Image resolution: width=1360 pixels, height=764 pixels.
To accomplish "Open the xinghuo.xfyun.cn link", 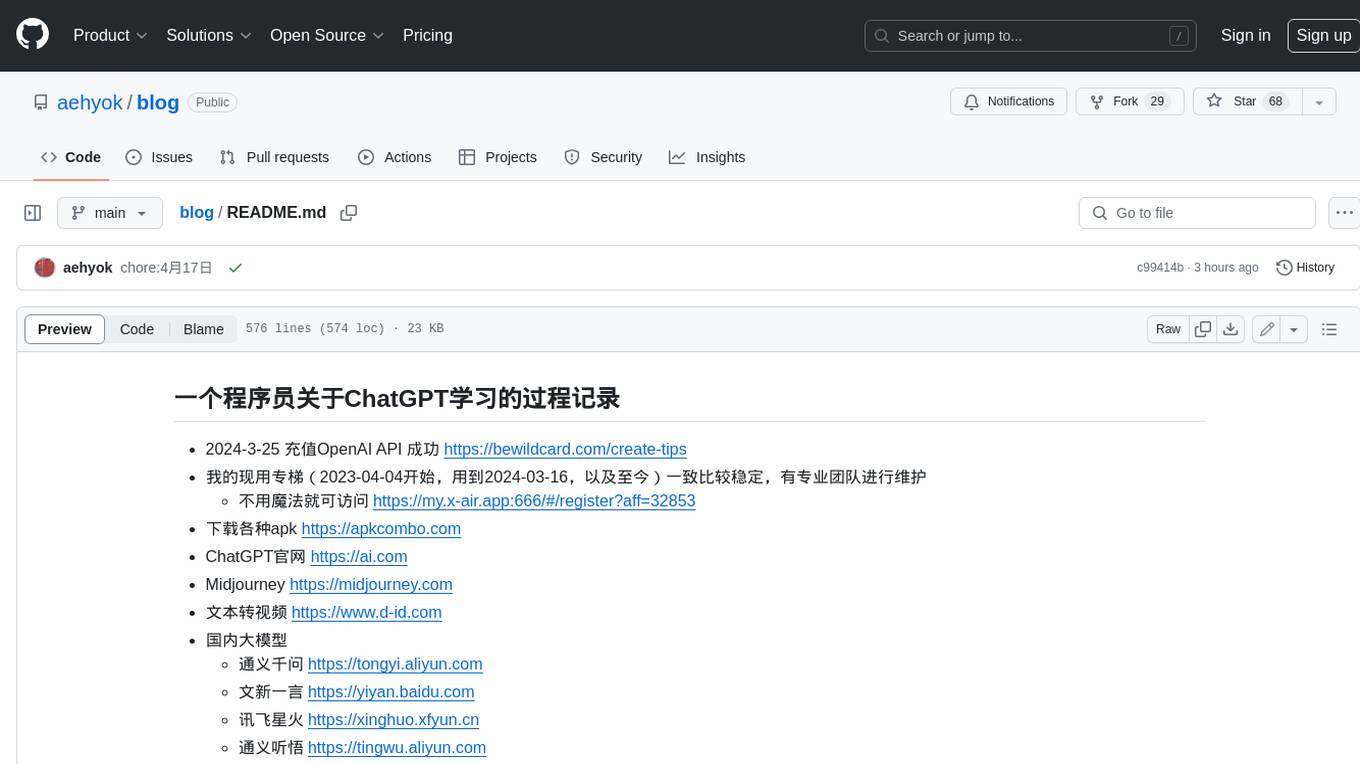I will pyautogui.click(x=393, y=720).
